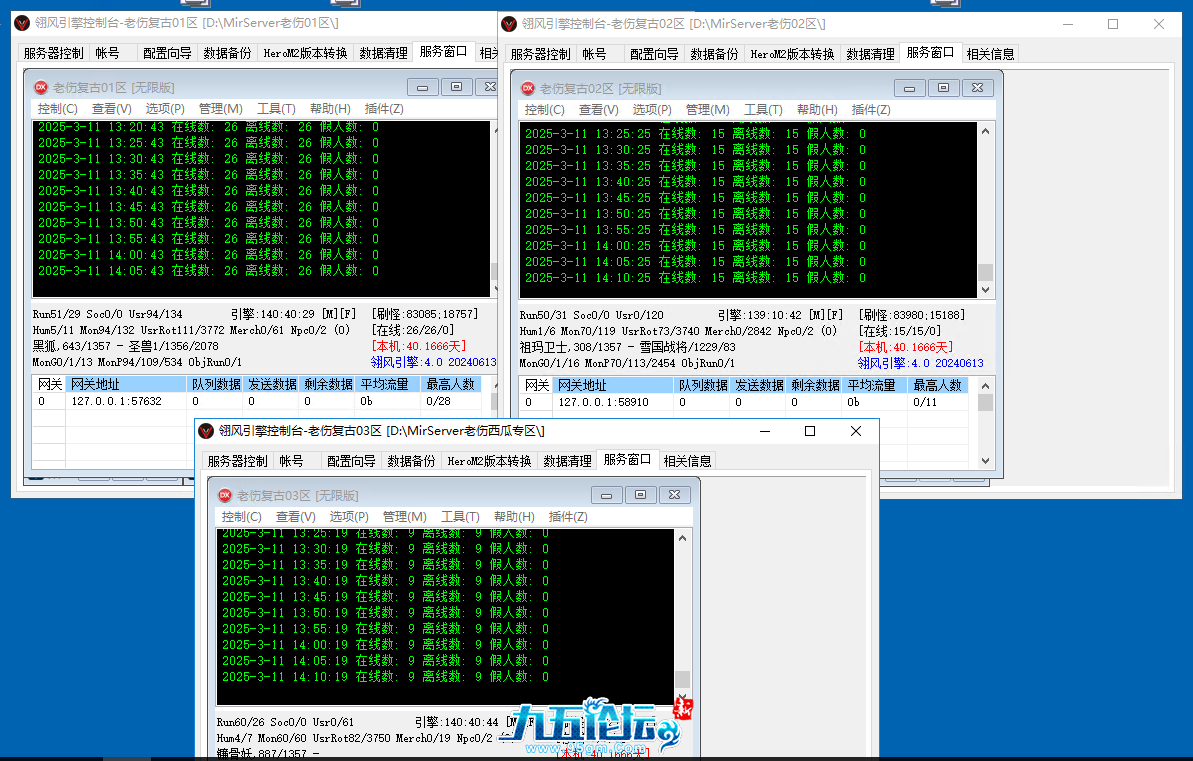Screen dimensions: 1193x761
Task: Open 数据清理 tab in 03区 window
Action: pyautogui.click(x=568, y=461)
